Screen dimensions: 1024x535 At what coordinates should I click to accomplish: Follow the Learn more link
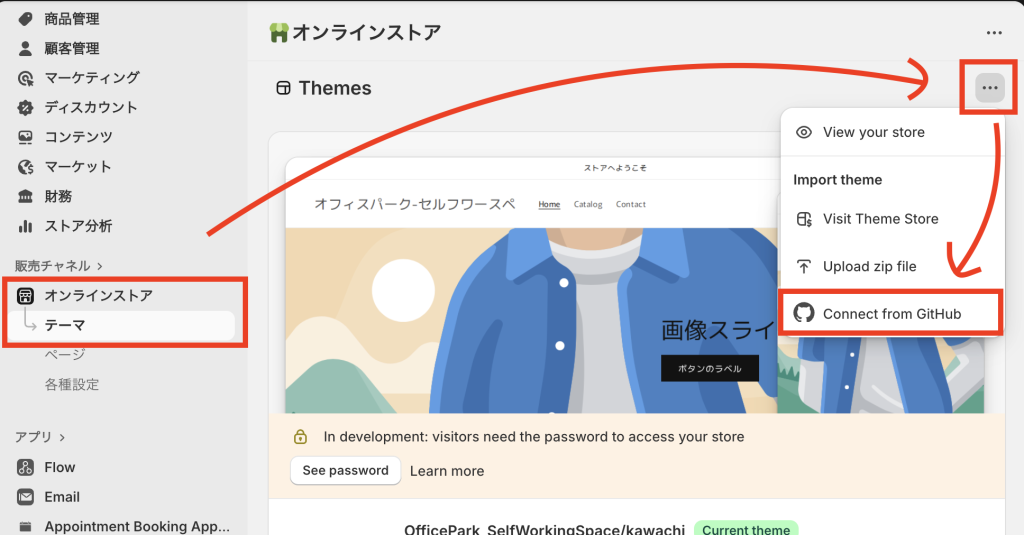click(x=446, y=471)
